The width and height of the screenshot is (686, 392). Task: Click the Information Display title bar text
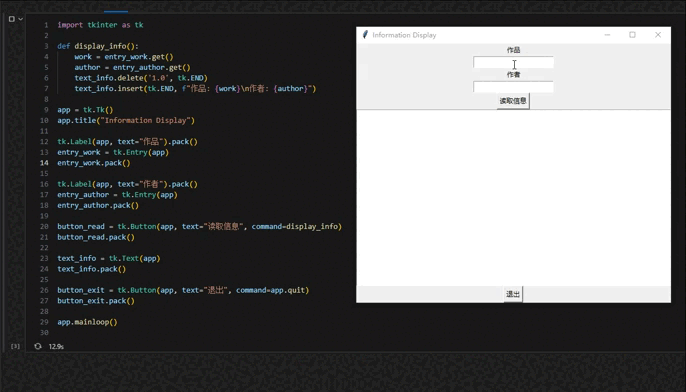(x=404, y=35)
